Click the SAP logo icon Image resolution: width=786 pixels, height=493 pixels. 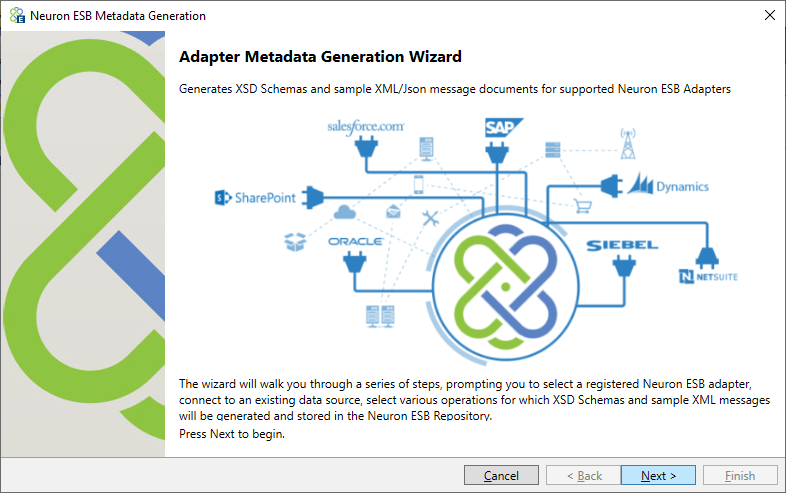[503, 127]
